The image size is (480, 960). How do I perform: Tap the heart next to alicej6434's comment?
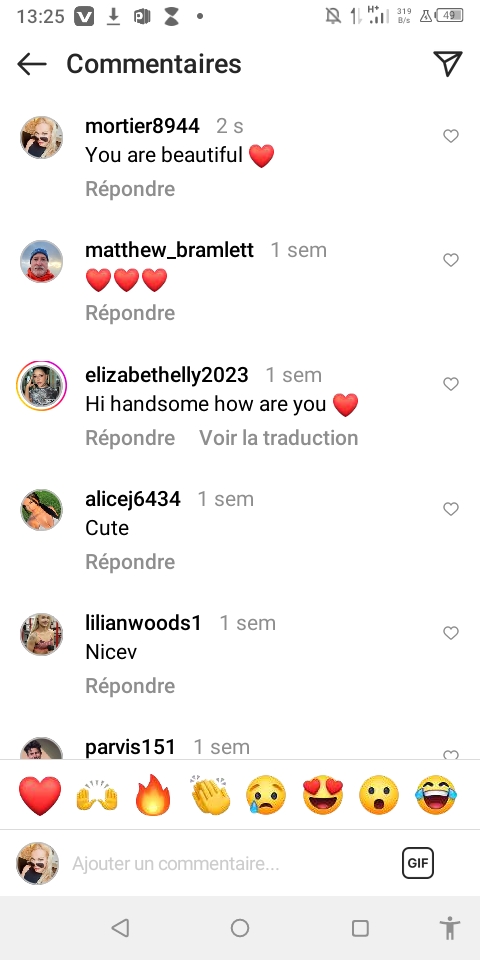[451, 509]
